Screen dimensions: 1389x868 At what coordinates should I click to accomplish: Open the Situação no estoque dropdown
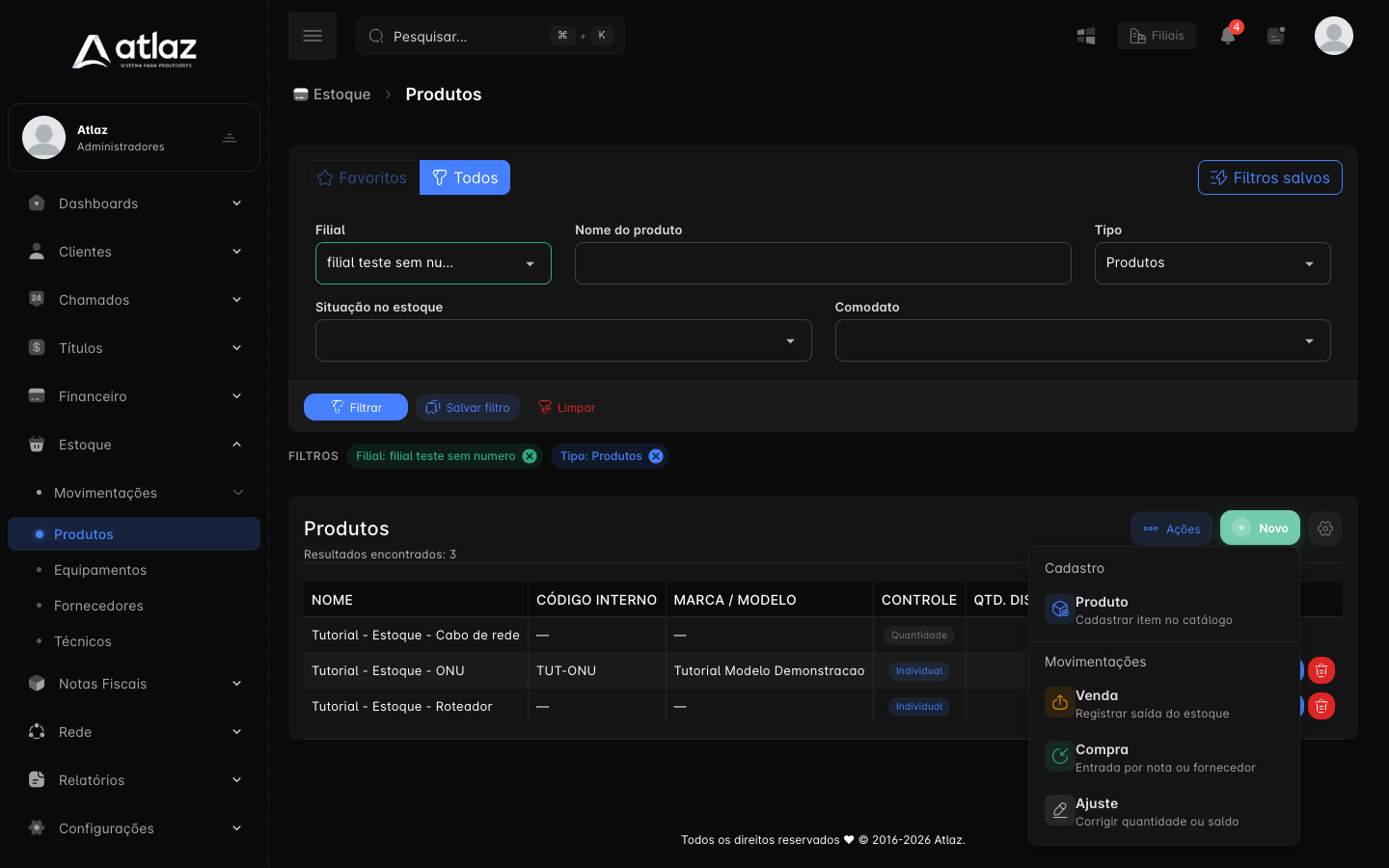pyautogui.click(x=563, y=340)
